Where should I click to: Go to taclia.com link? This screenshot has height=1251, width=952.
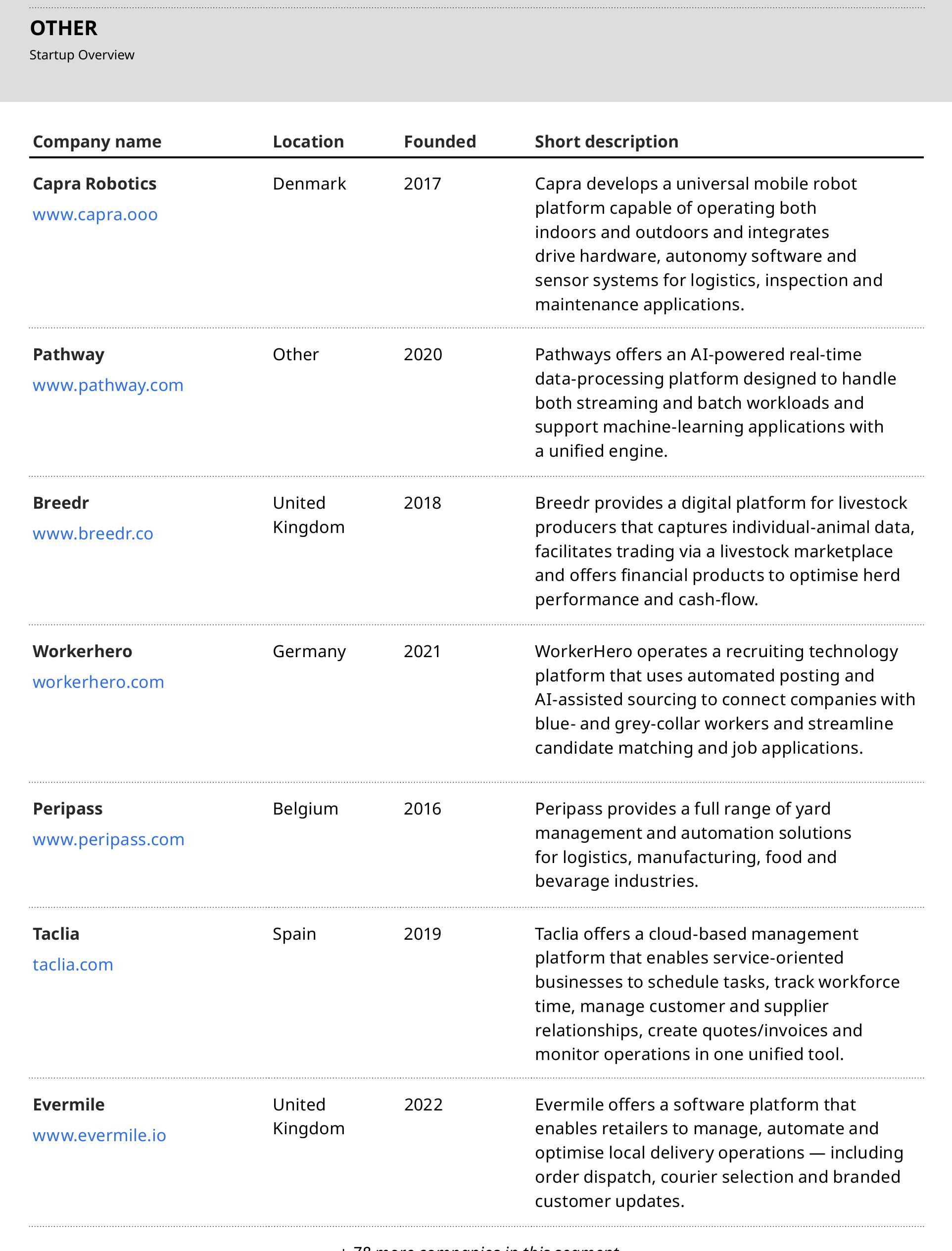73,965
